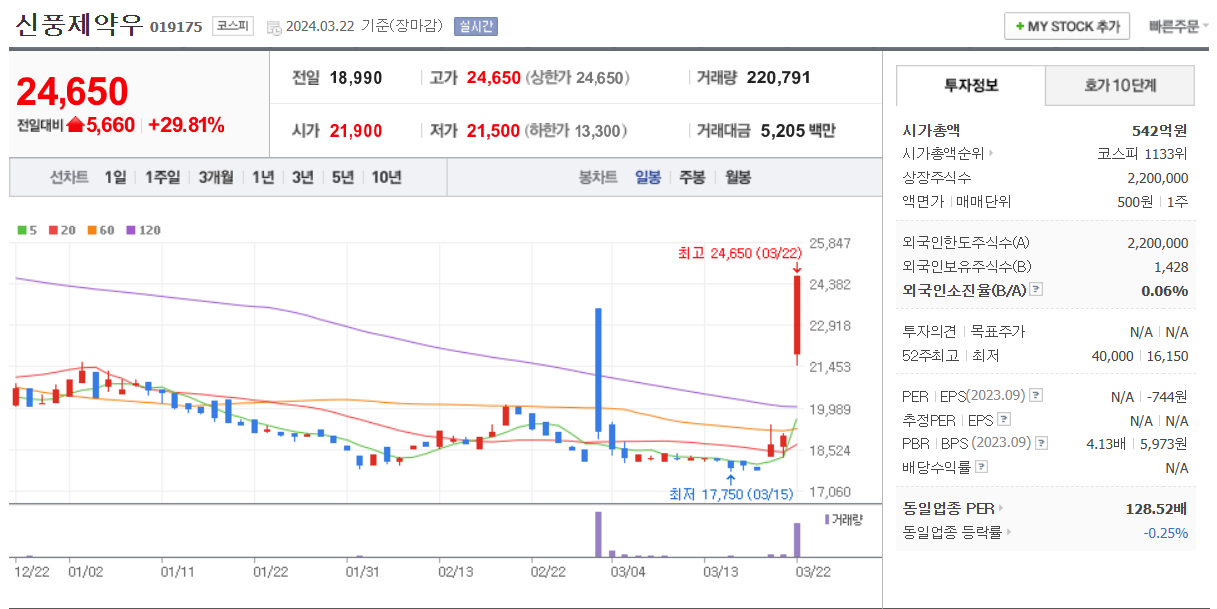This screenshot has width=1217, height=609.
Task: Select the 월봉 candlestick chart
Action: tap(738, 177)
